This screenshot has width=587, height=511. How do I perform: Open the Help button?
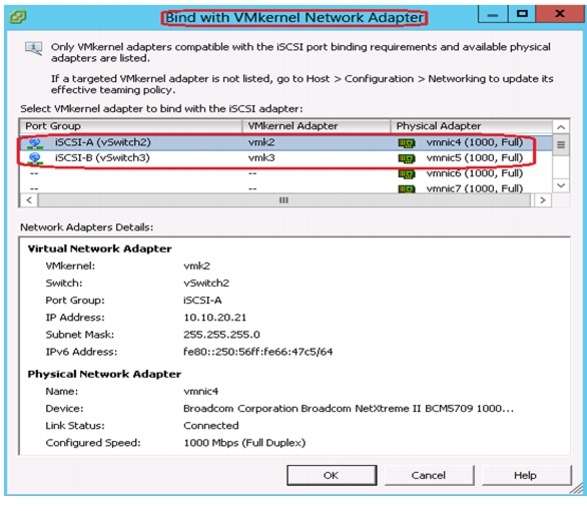click(x=526, y=475)
